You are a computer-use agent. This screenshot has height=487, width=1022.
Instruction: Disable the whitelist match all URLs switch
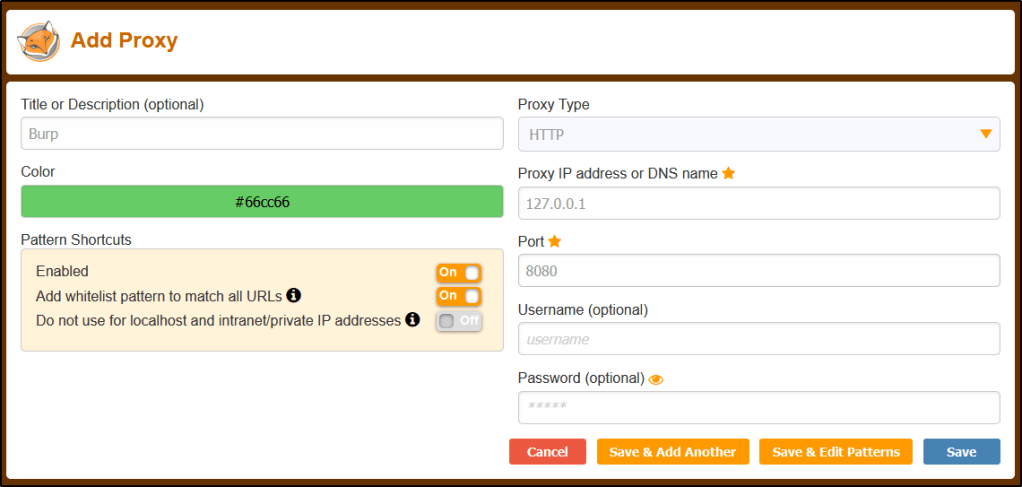coord(459,296)
